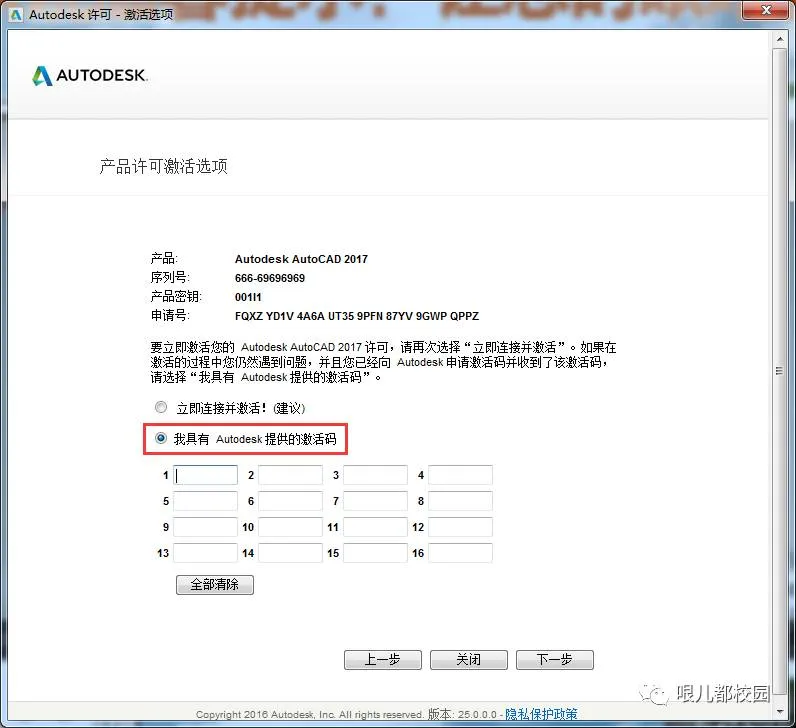This screenshot has width=796, height=728.
Task: Click the 序列号 label
Action: pos(170,278)
